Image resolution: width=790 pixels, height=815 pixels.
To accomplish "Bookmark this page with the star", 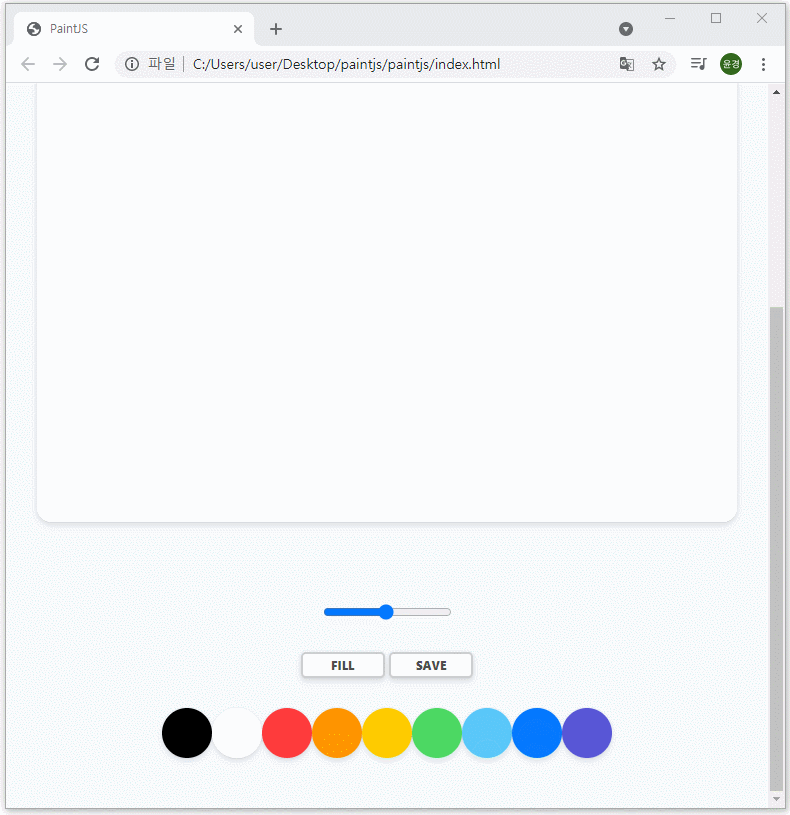I will click(659, 64).
